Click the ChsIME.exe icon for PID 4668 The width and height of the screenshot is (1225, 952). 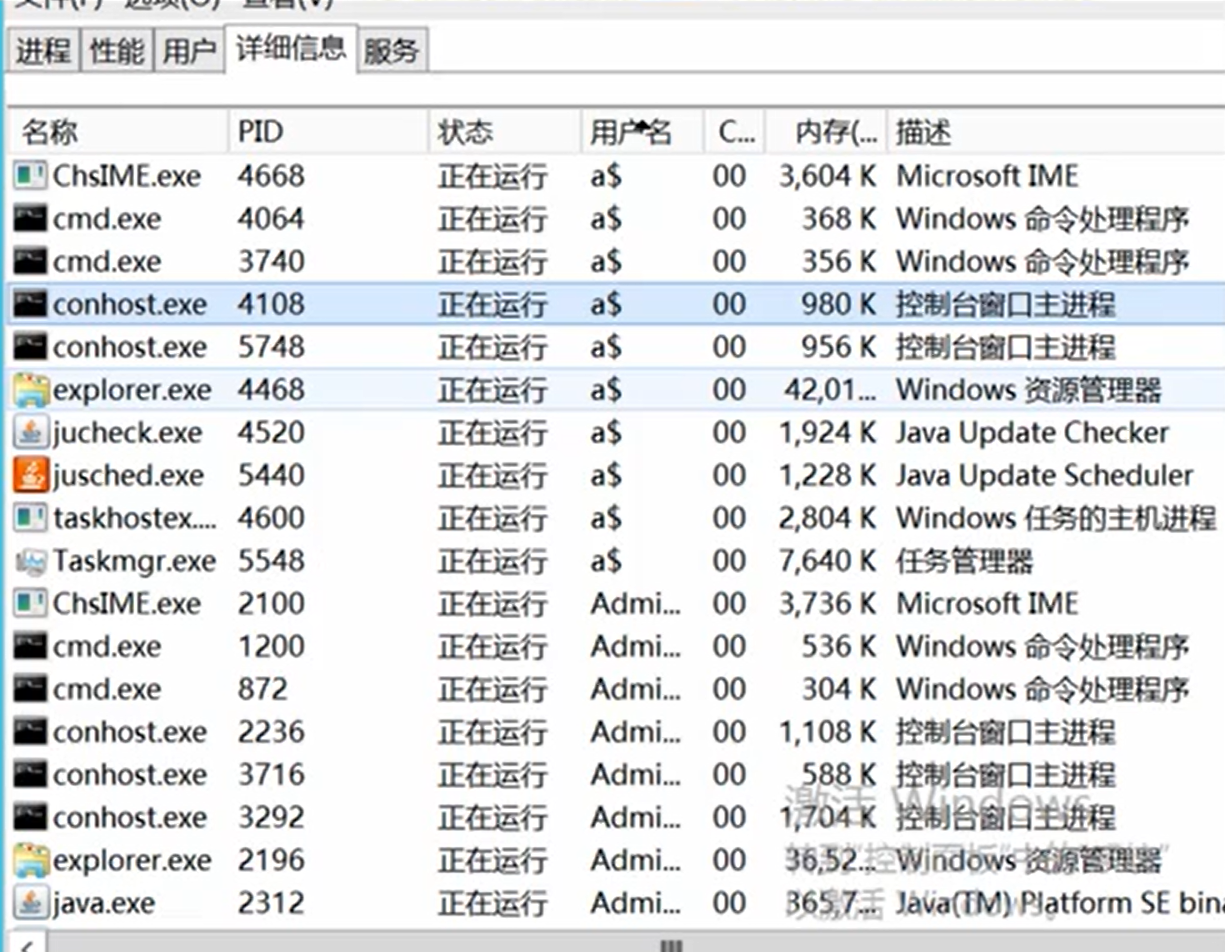click(31, 176)
